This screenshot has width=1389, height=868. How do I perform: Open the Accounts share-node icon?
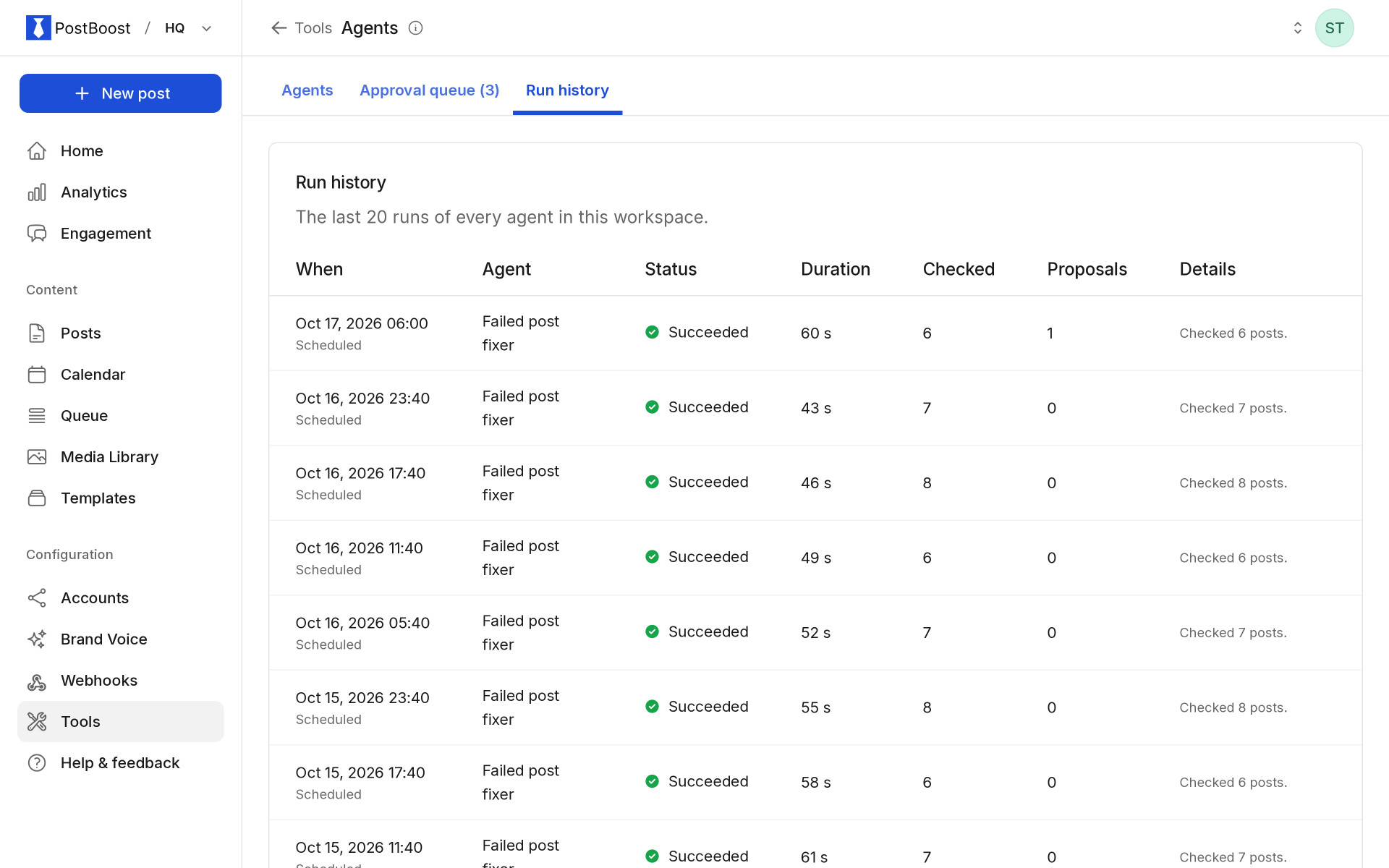click(x=37, y=597)
